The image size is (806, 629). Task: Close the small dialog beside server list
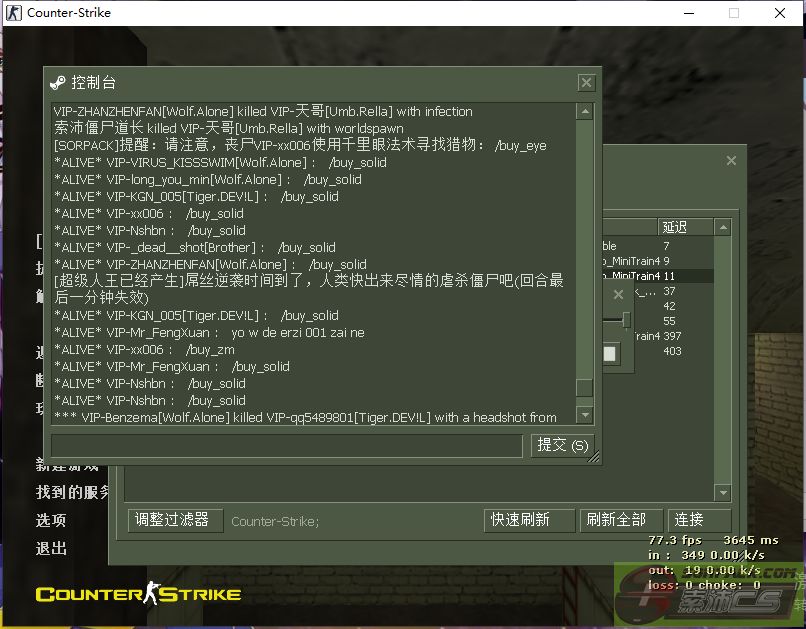[618, 294]
